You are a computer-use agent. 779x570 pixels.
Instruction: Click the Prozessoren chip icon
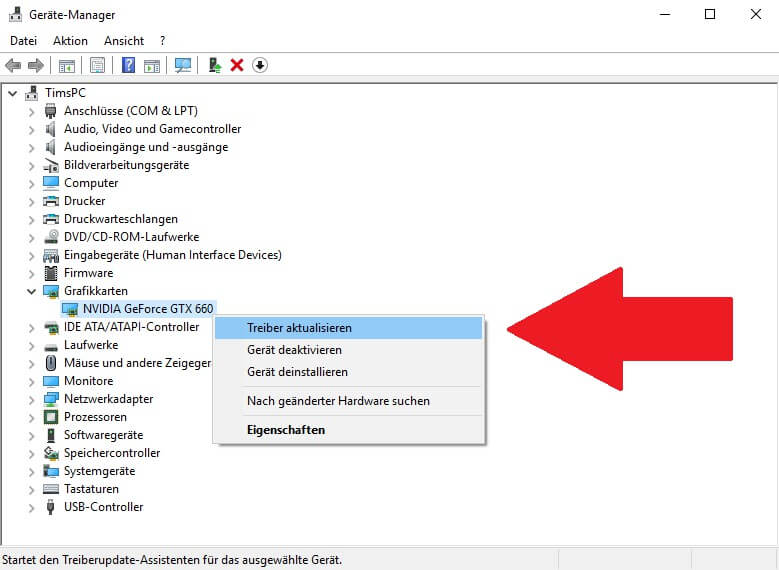coord(51,417)
